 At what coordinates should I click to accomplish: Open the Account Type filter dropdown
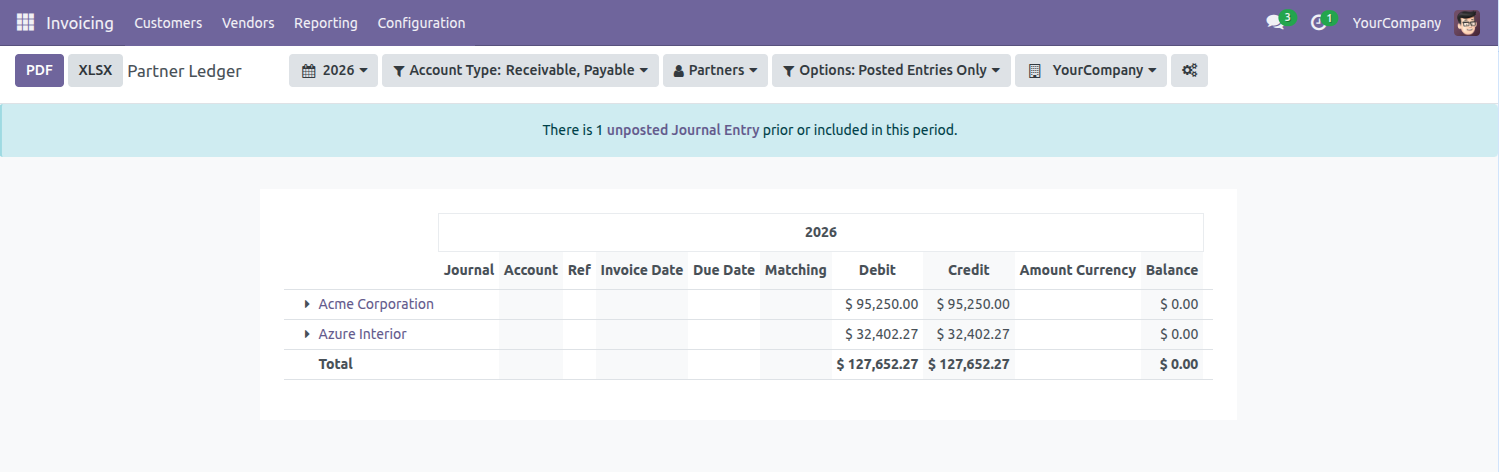pyautogui.click(x=520, y=71)
